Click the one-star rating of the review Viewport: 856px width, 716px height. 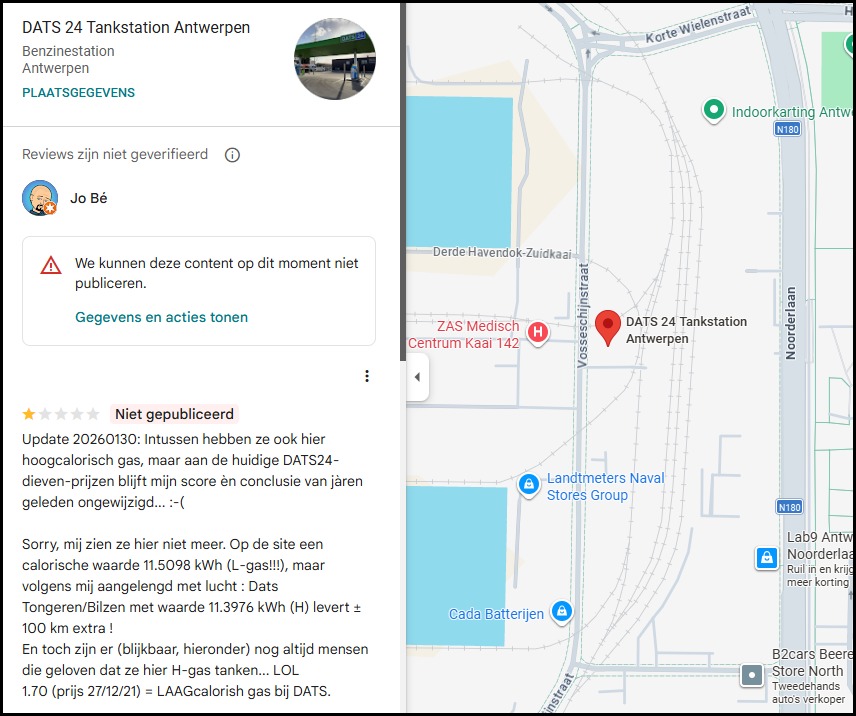pyautogui.click(x=61, y=414)
